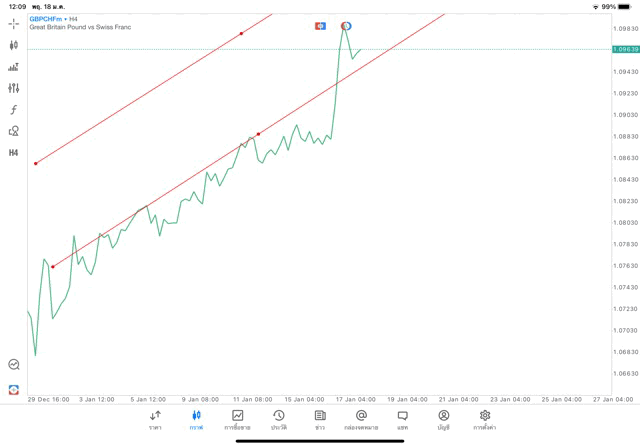Open the ข่าว (News) tab
The width and height of the screenshot is (640, 447).
[320, 420]
